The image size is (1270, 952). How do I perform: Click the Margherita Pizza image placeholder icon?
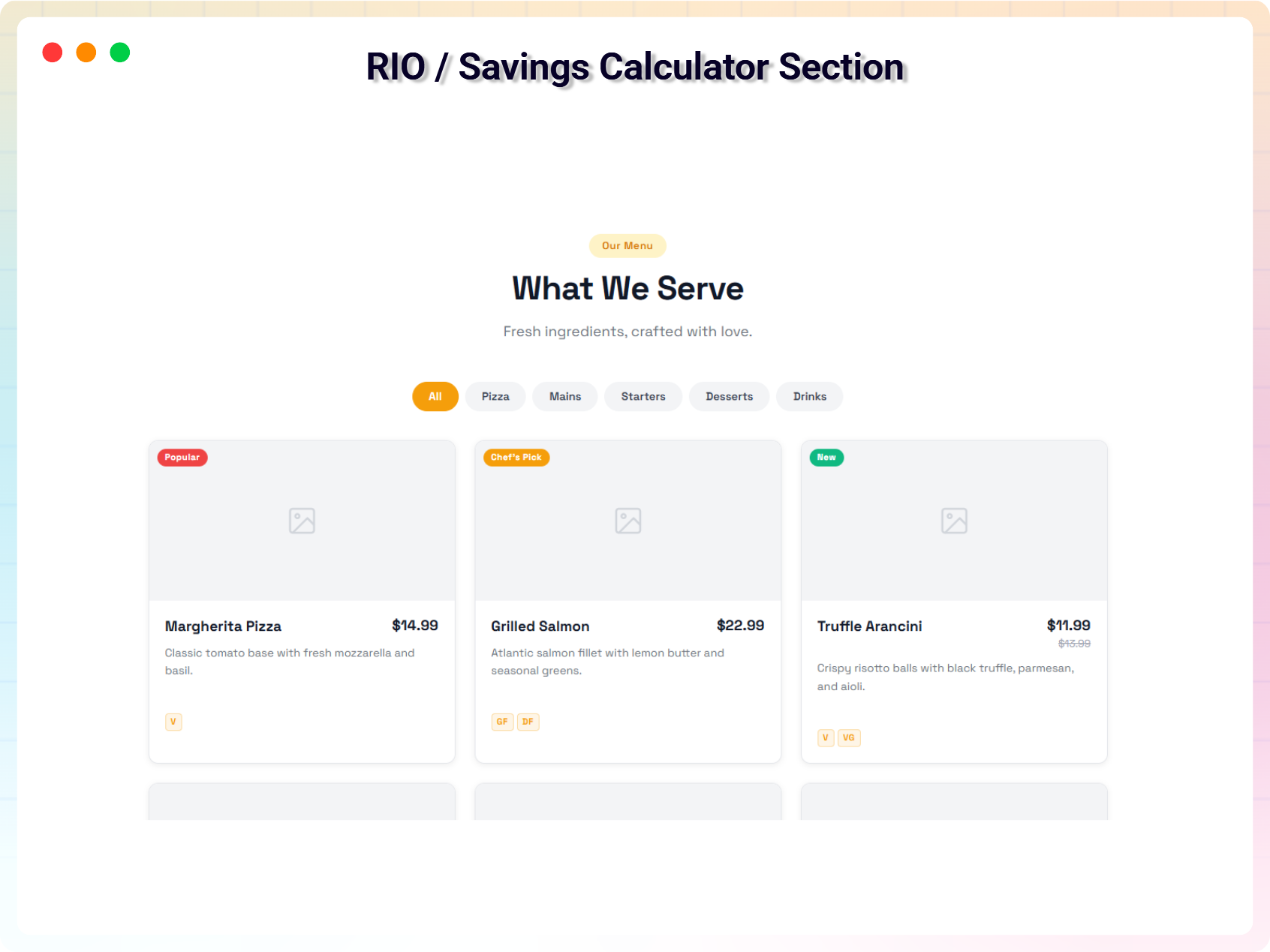coord(302,521)
